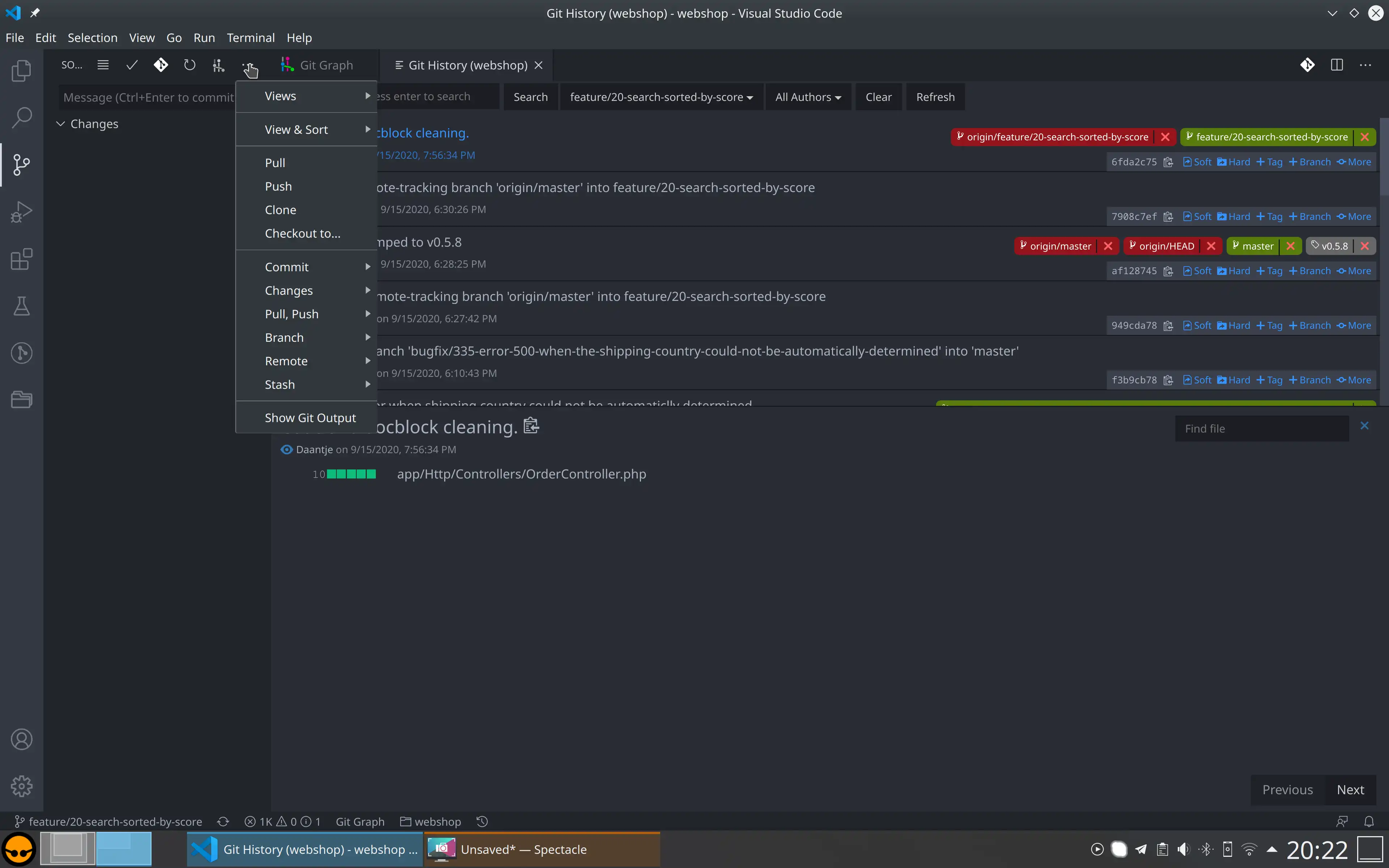Go to Next page of commits
1389x868 pixels.
click(1350, 790)
